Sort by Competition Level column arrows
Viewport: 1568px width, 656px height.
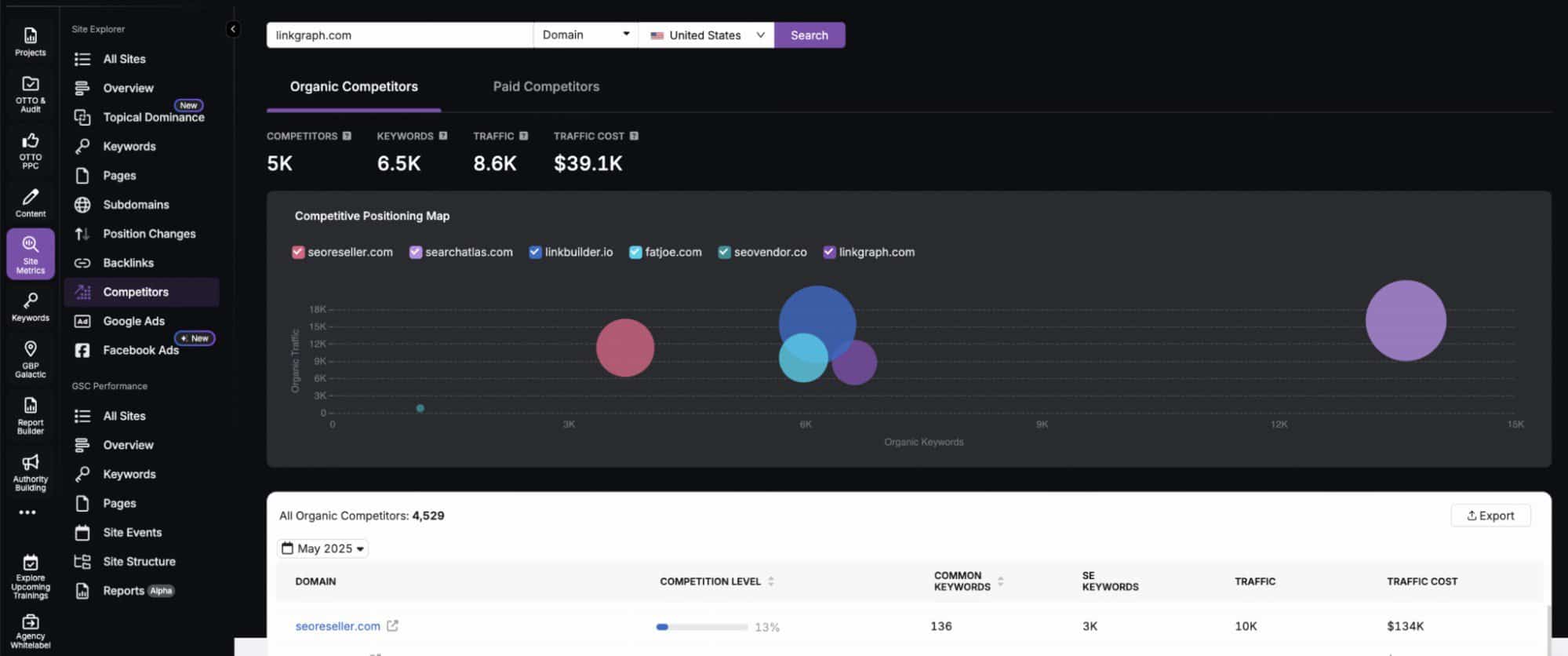point(771,581)
